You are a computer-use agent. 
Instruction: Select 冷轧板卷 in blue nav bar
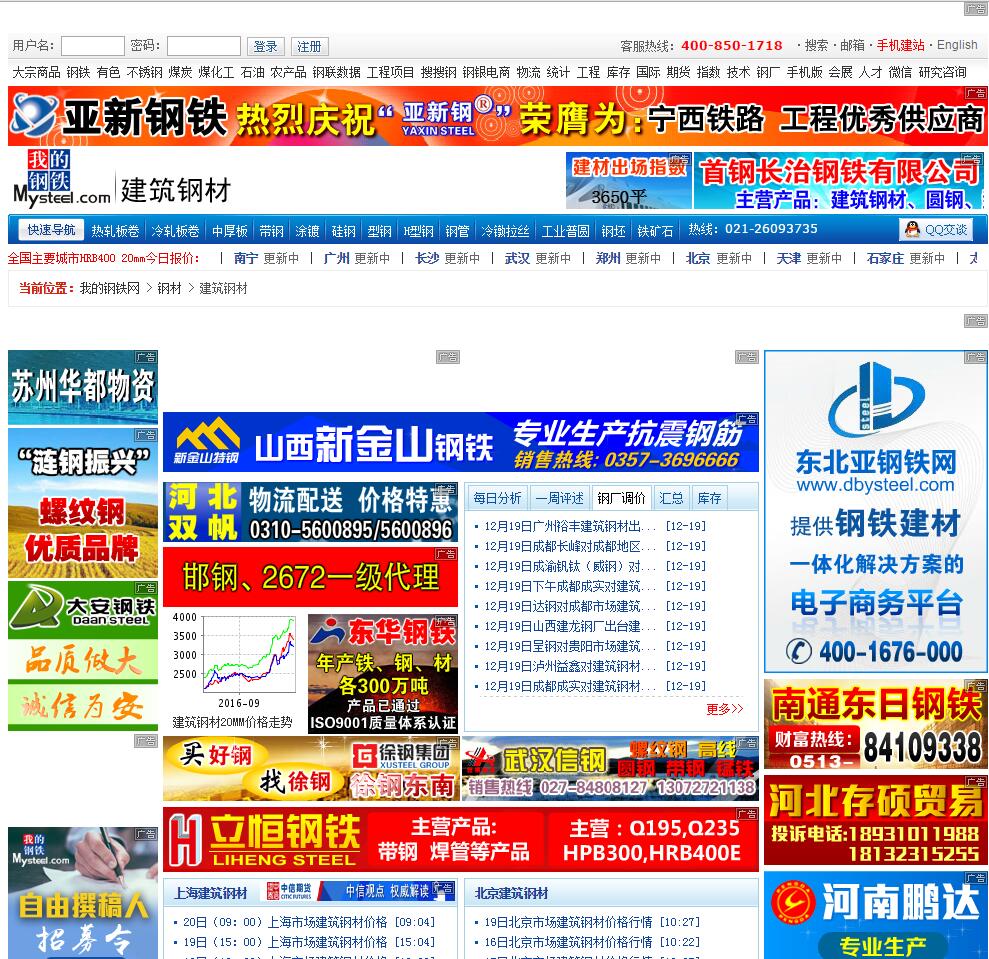(x=175, y=232)
